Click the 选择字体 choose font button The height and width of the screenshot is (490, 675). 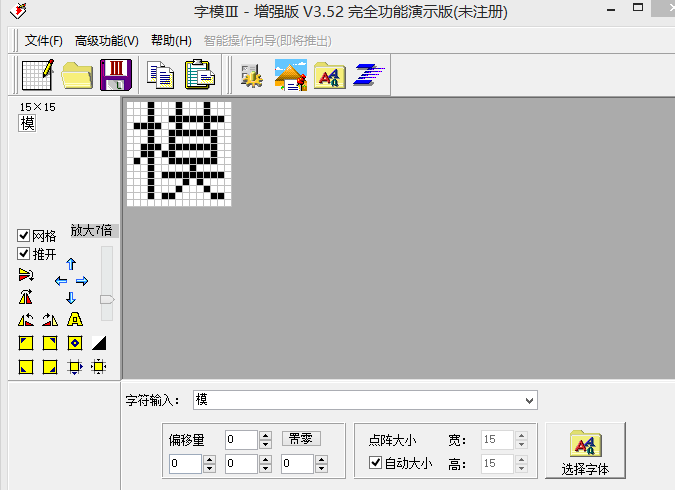click(x=585, y=451)
